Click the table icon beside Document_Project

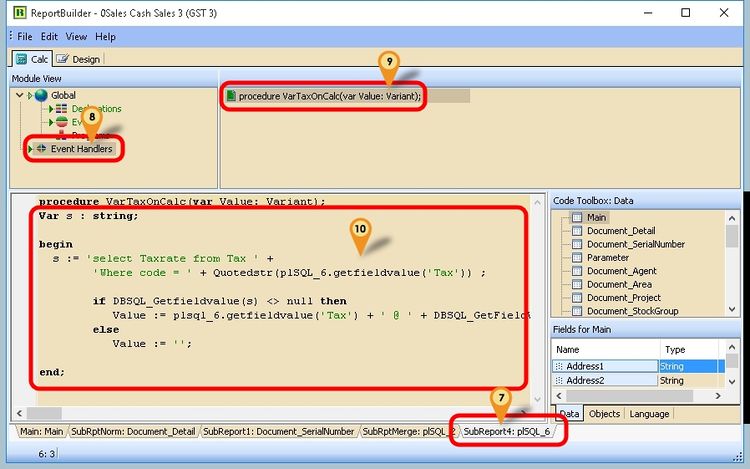[577, 298]
